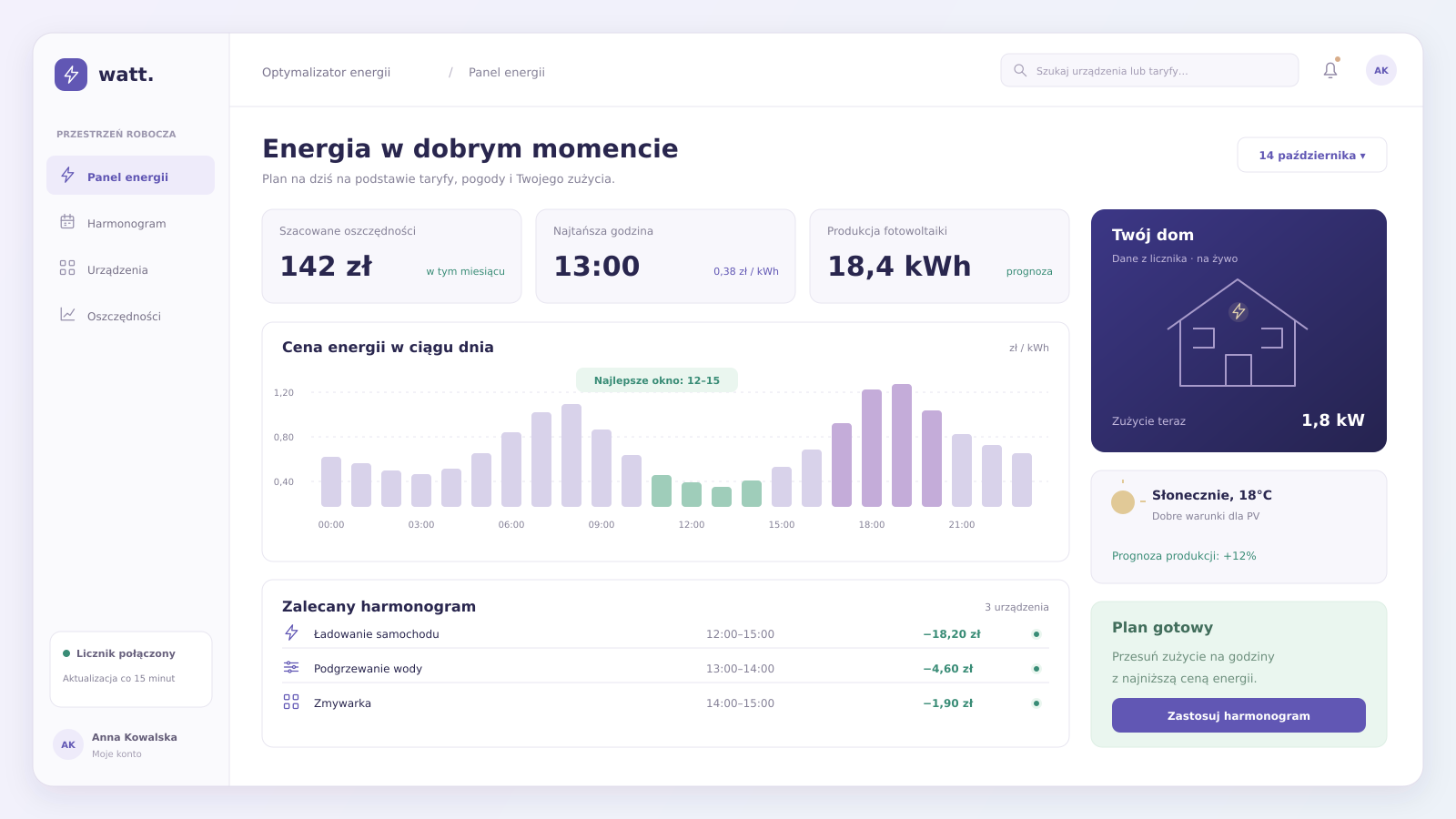The height and width of the screenshot is (819, 1456).
Task: Open notifications bell icon
Action: [x=1330, y=70]
